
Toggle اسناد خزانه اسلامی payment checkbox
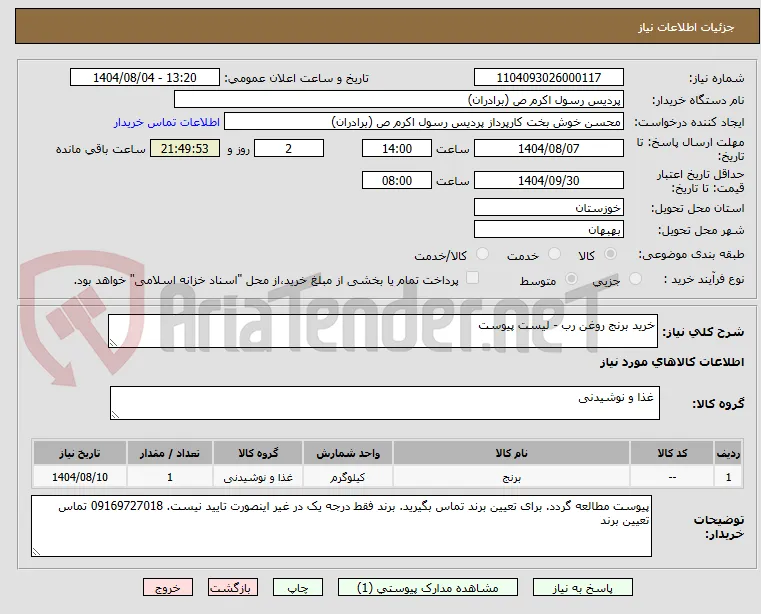[x=472, y=278]
